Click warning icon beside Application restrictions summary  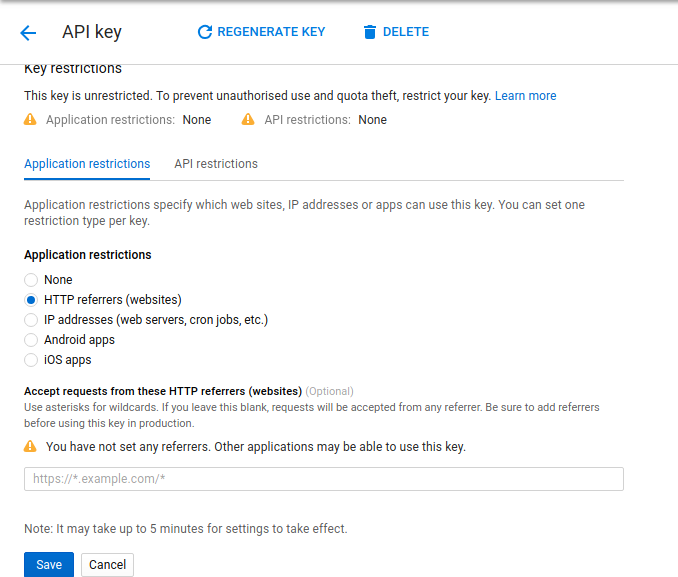point(30,119)
